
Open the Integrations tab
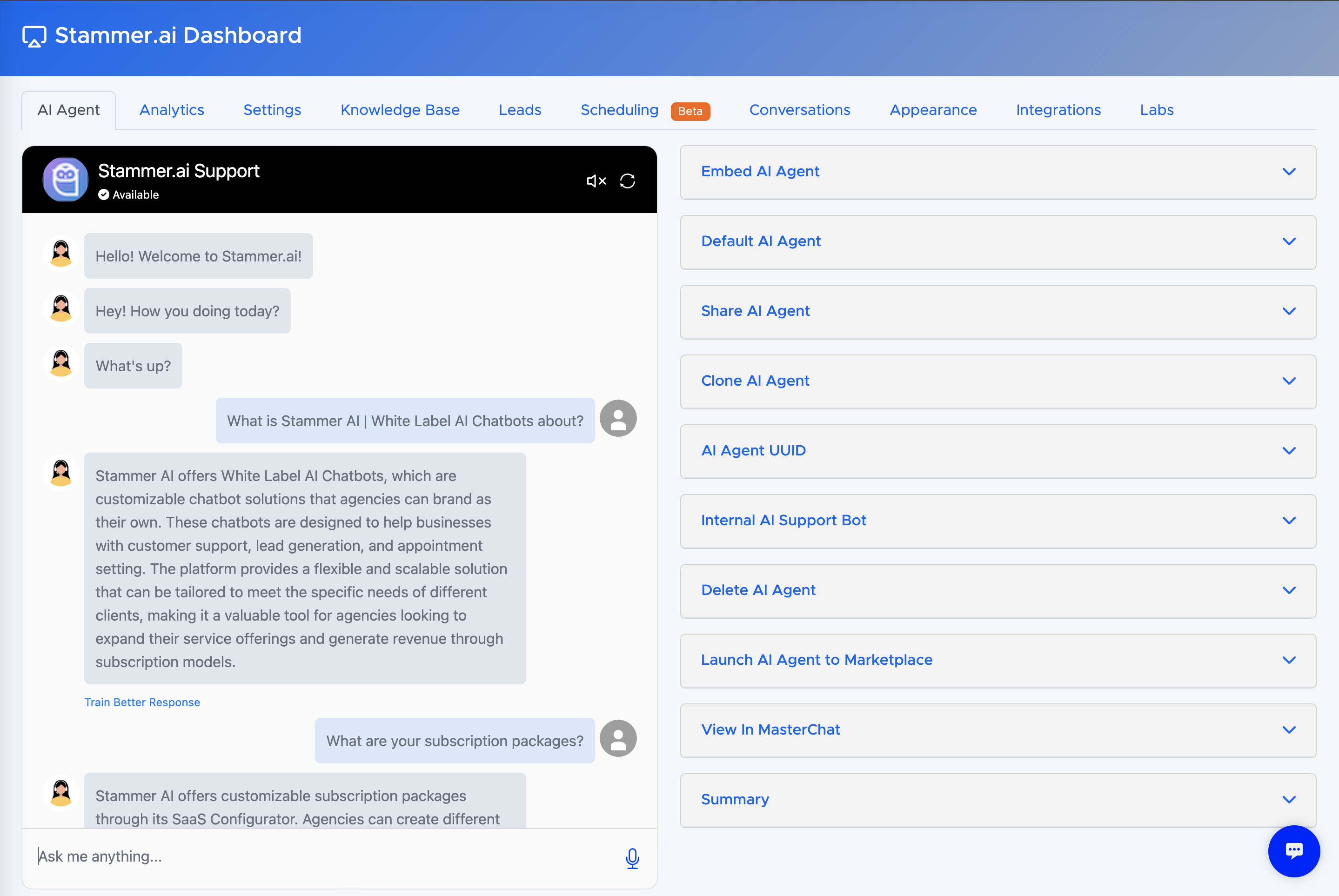point(1058,110)
